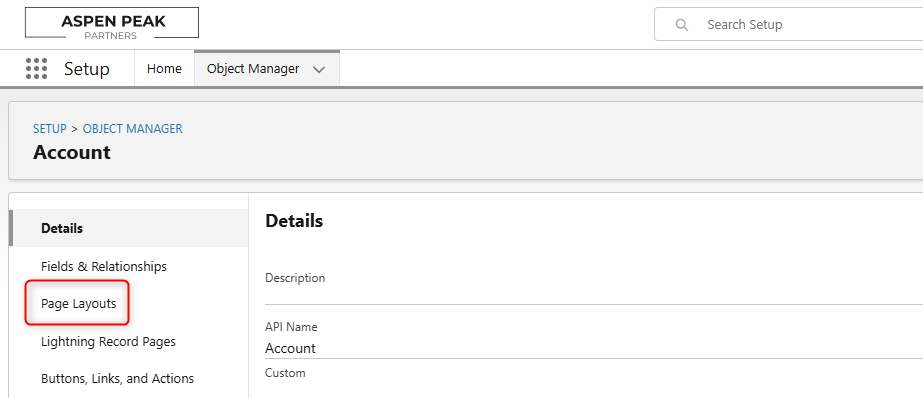This screenshot has height=398, width=923.
Task: Open Page Layouts in the sidebar
Action: (x=78, y=304)
